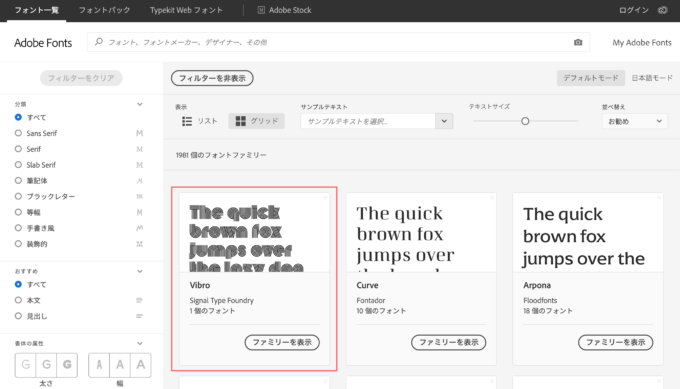Choose the heaviest weight G icon
680x389 pixels.
[67, 365]
